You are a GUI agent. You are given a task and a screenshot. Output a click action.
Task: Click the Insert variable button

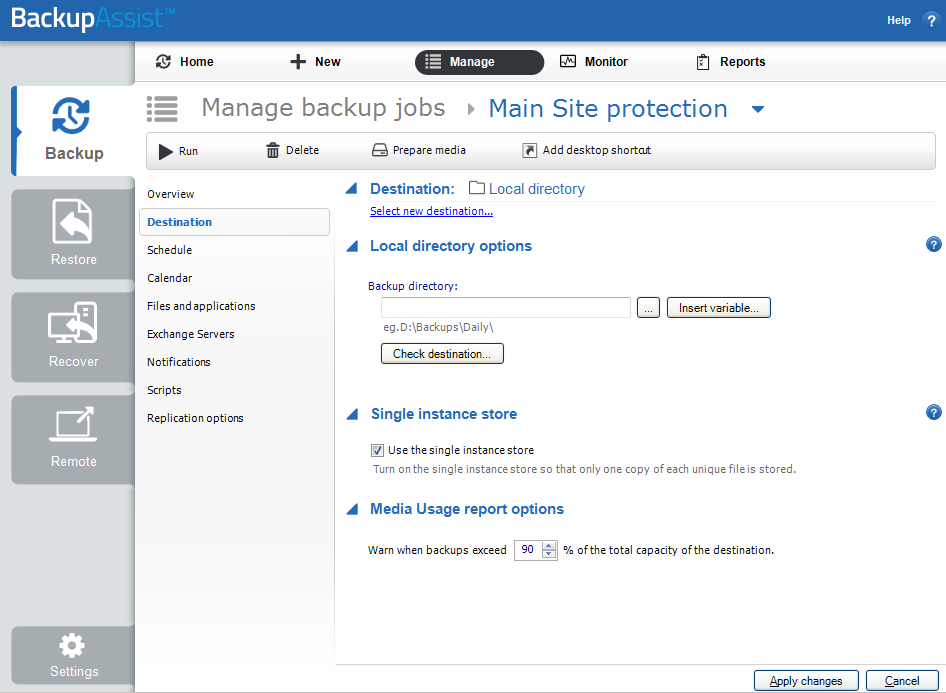pyautogui.click(x=719, y=308)
